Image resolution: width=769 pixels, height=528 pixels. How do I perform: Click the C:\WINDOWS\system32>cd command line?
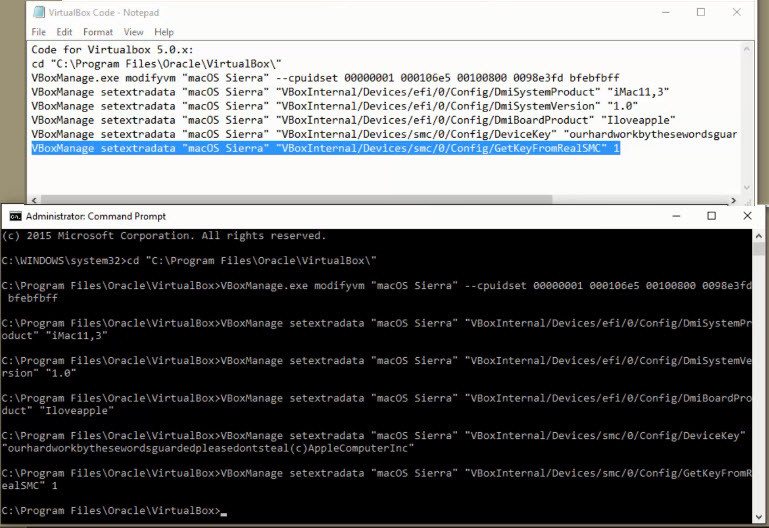189,261
